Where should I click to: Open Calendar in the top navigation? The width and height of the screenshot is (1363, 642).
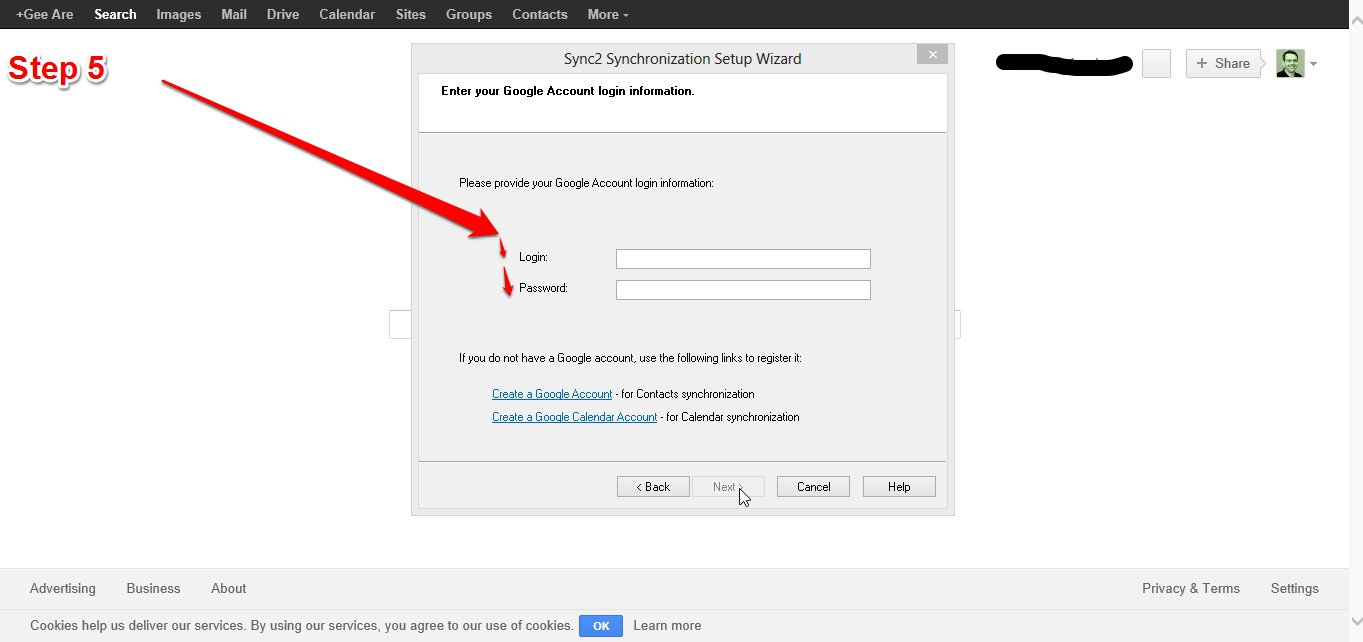pyautogui.click(x=347, y=14)
